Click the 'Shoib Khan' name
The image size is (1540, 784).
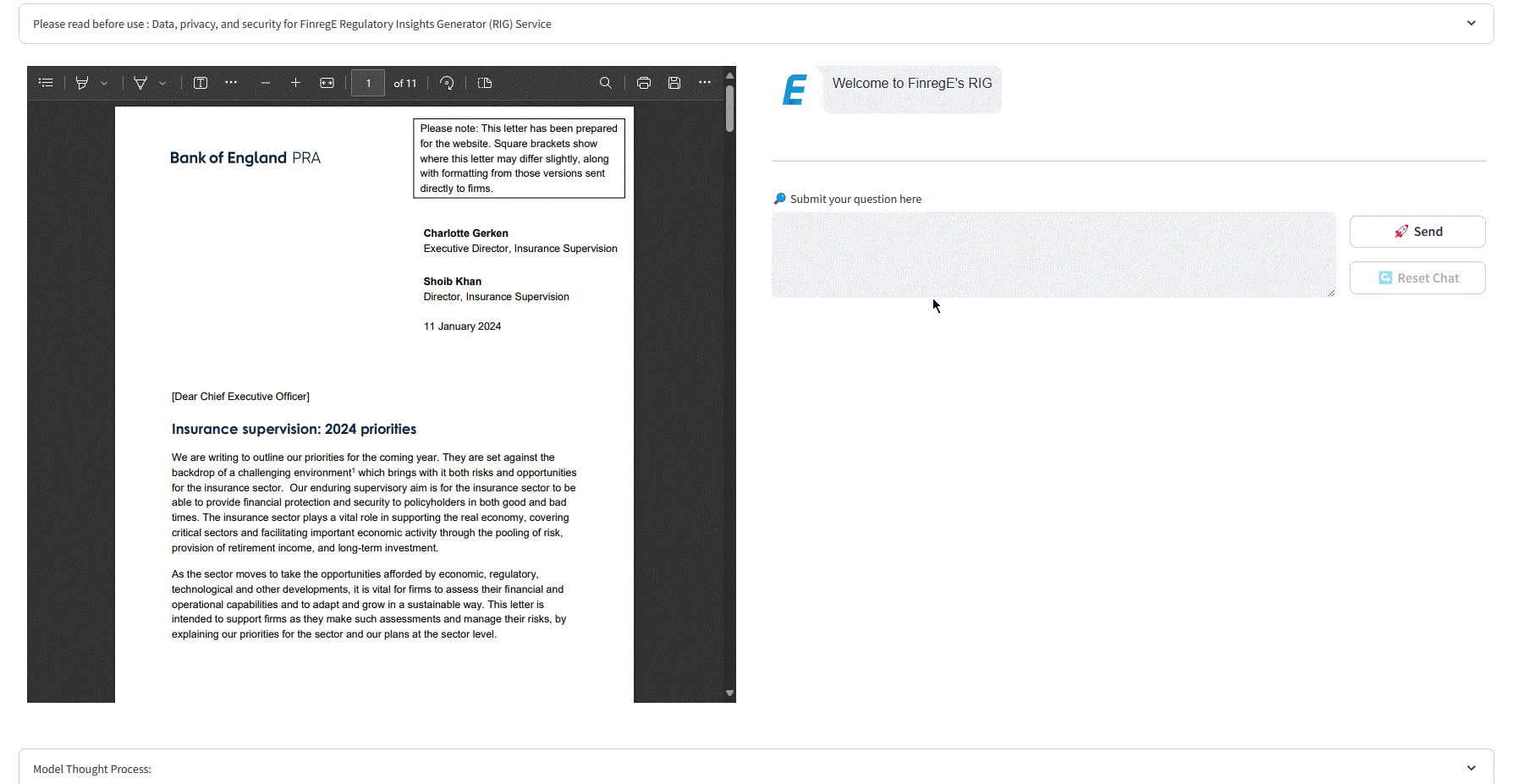(452, 282)
